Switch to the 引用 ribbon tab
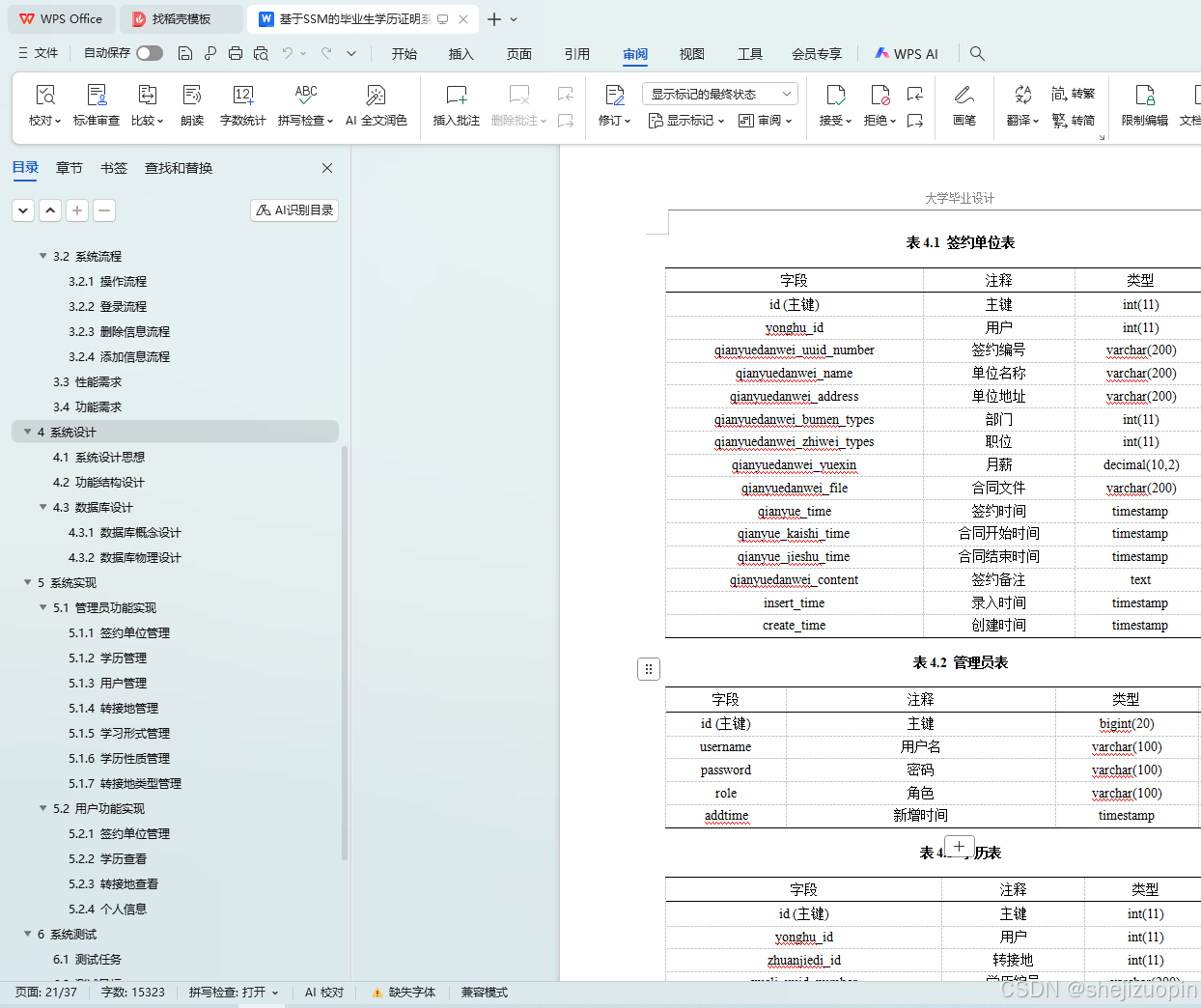Image resolution: width=1201 pixels, height=1008 pixels. click(577, 54)
